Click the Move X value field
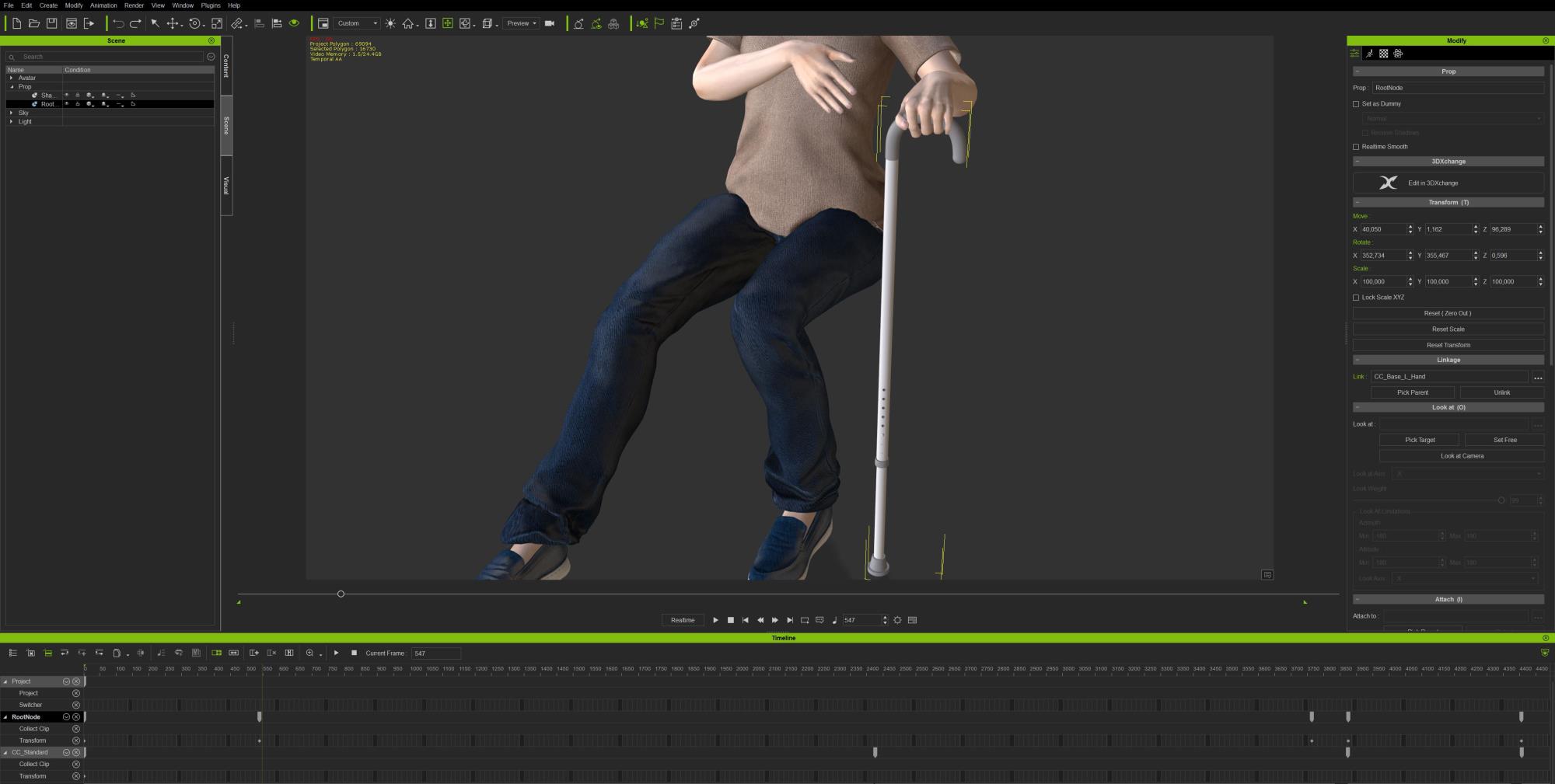Viewport: 1555px width, 784px height. point(1382,229)
